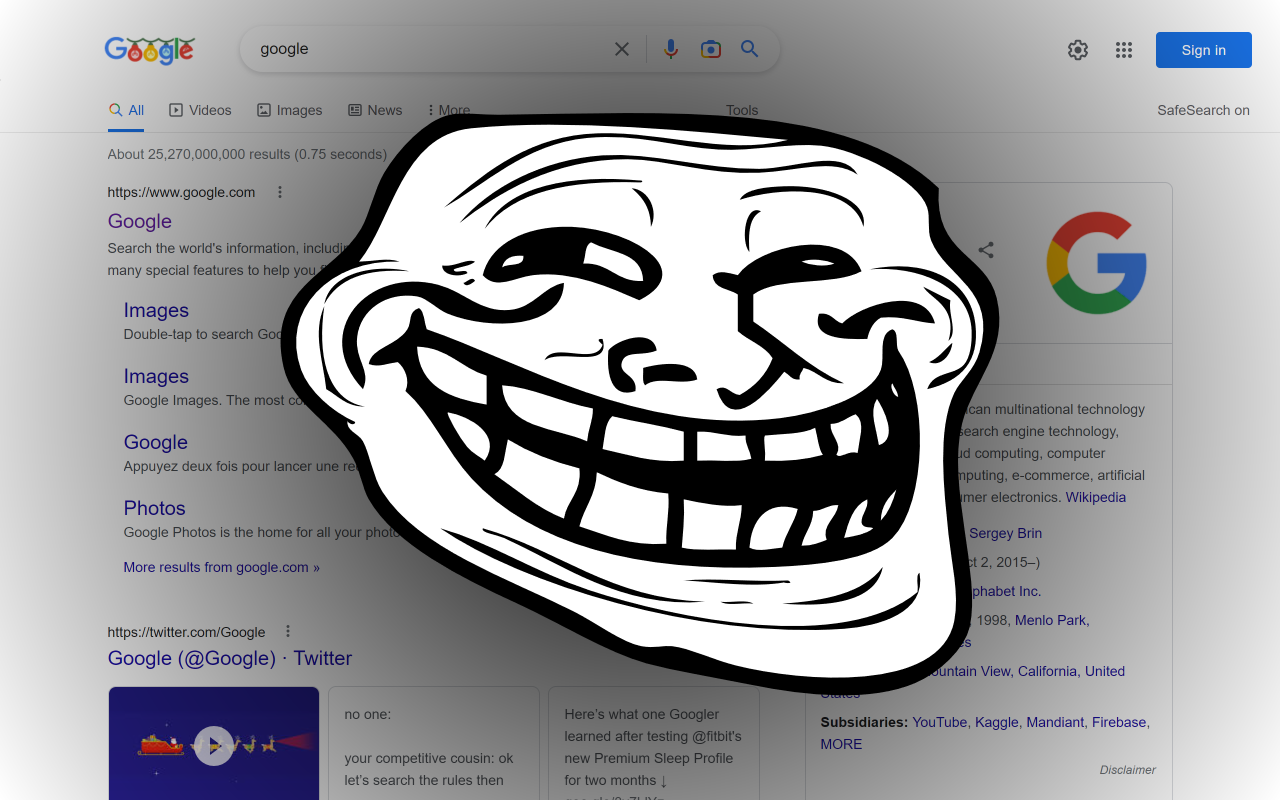1280x800 pixels.
Task: Click the https://www.google.com URL text
Action: point(181,192)
